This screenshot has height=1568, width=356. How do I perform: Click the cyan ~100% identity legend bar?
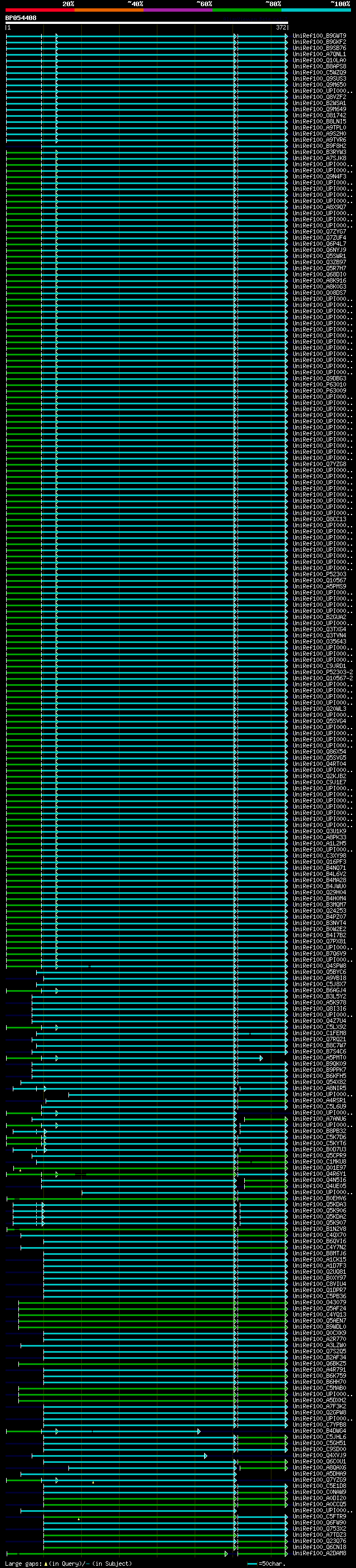[317, 10]
